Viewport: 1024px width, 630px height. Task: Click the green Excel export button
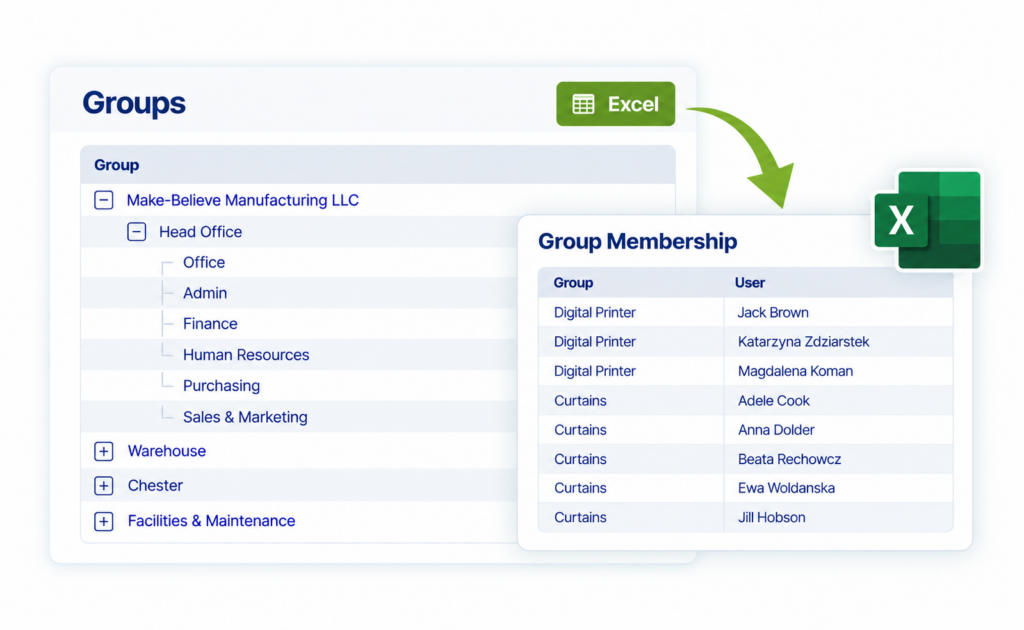[615, 104]
